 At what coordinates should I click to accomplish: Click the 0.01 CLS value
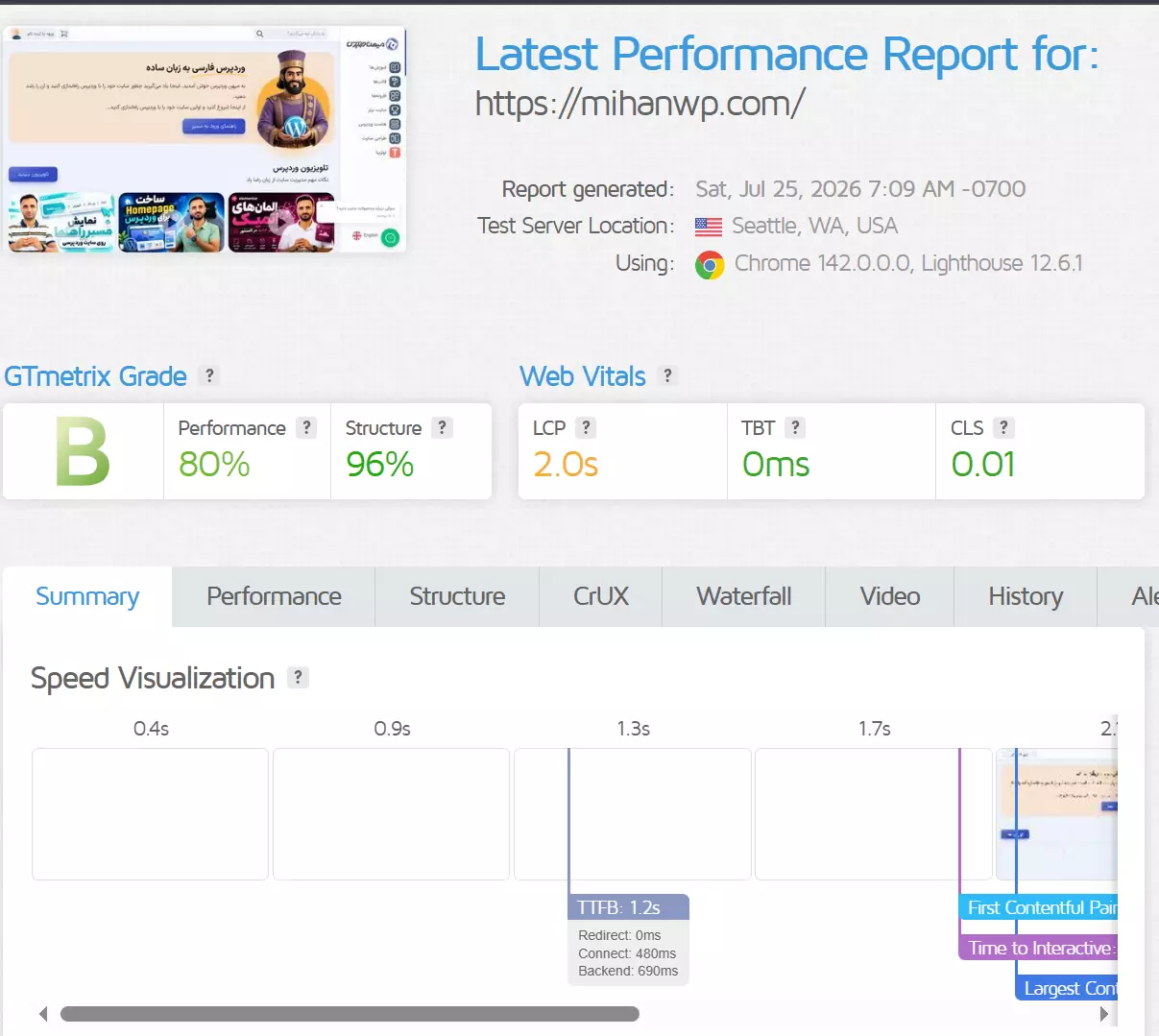point(983,465)
